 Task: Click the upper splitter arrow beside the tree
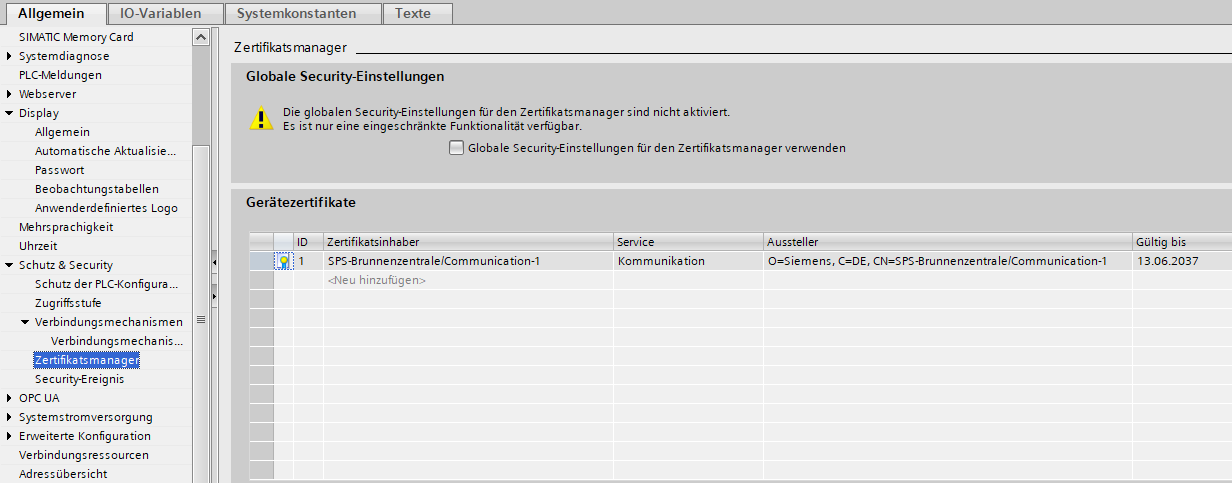[x=214, y=263]
